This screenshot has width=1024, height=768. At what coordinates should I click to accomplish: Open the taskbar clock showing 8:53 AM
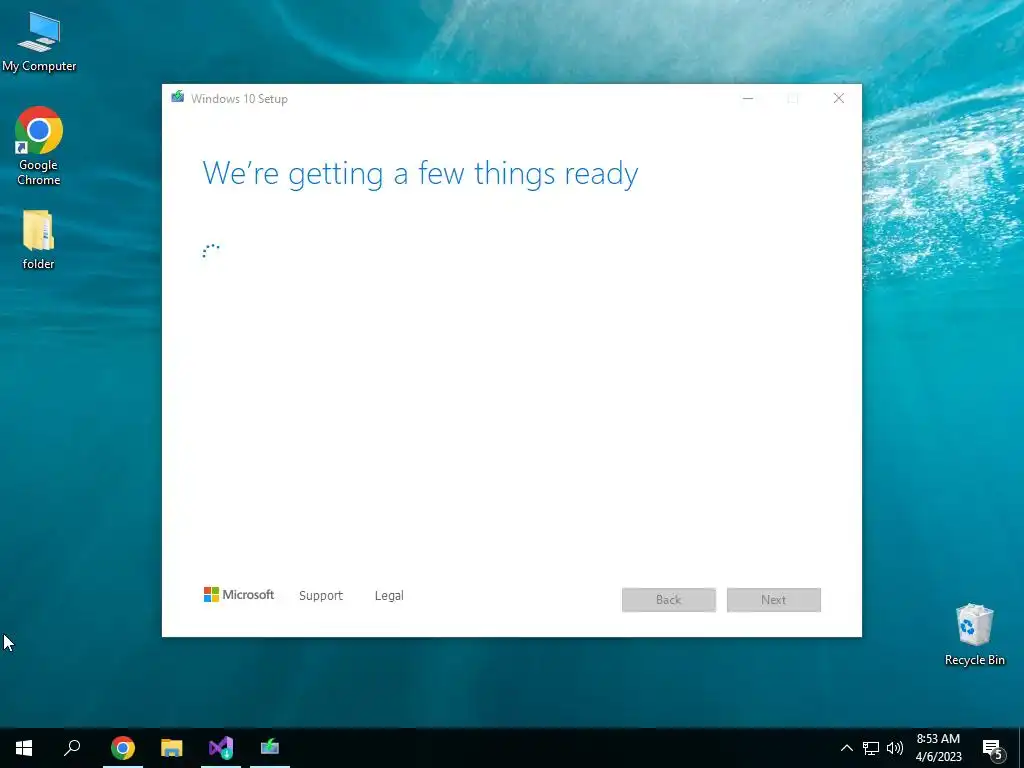(x=938, y=748)
